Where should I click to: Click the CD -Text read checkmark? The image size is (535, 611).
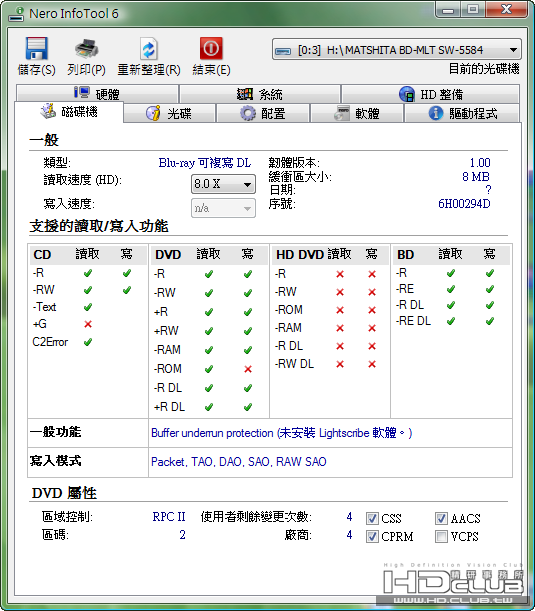pyautogui.click(x=88, y=307)
